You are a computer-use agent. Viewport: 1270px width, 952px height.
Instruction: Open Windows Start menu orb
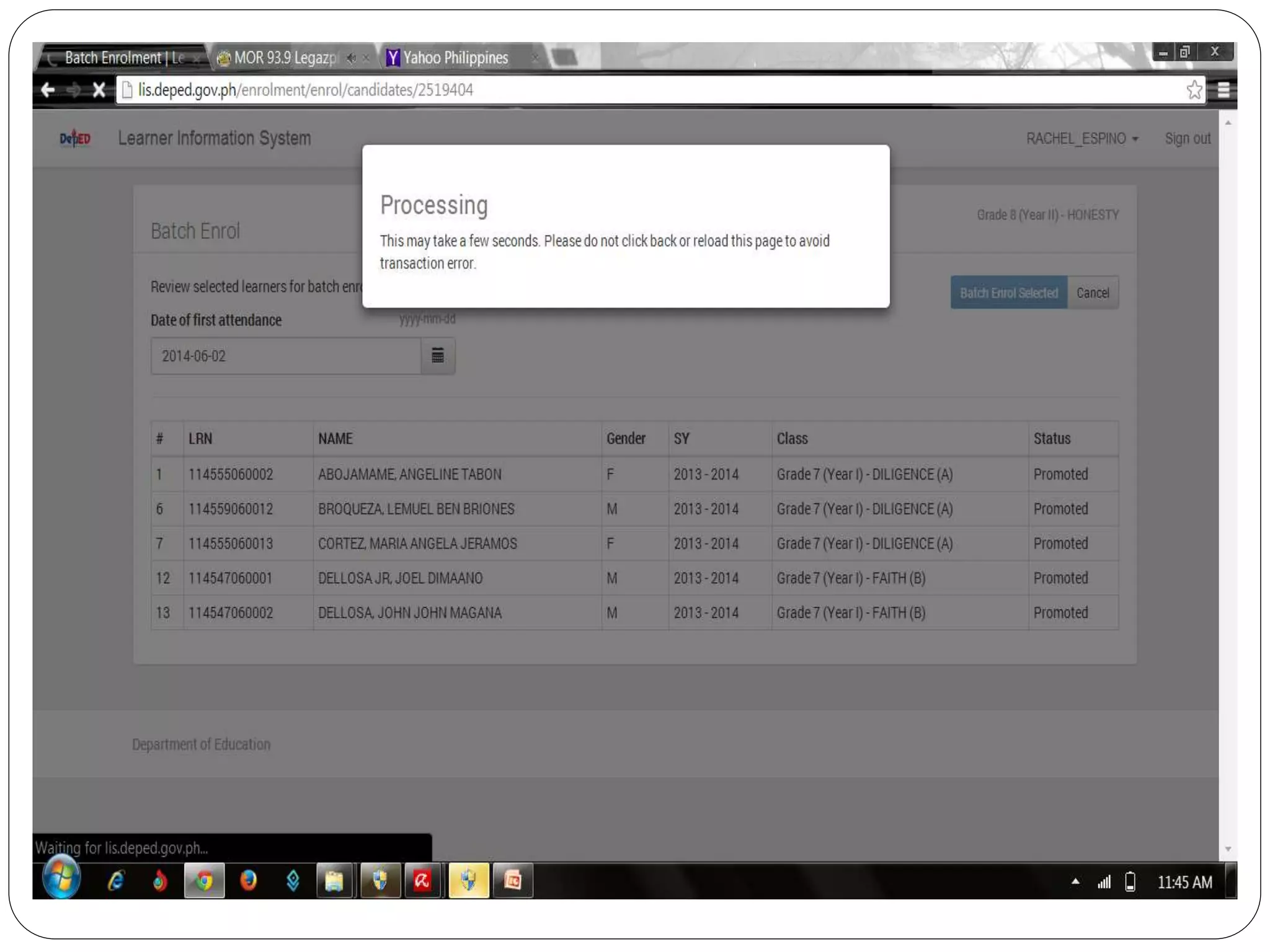(x=61, y=878)
